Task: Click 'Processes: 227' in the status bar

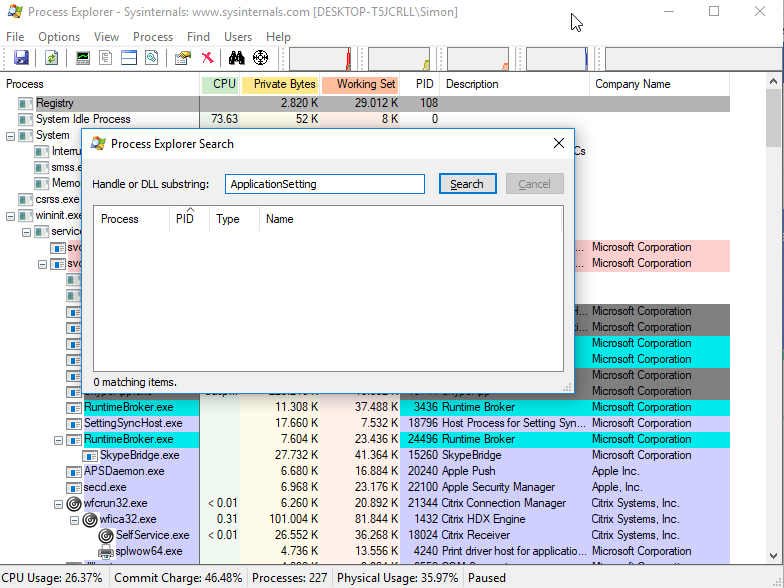Action: (290, 578)
